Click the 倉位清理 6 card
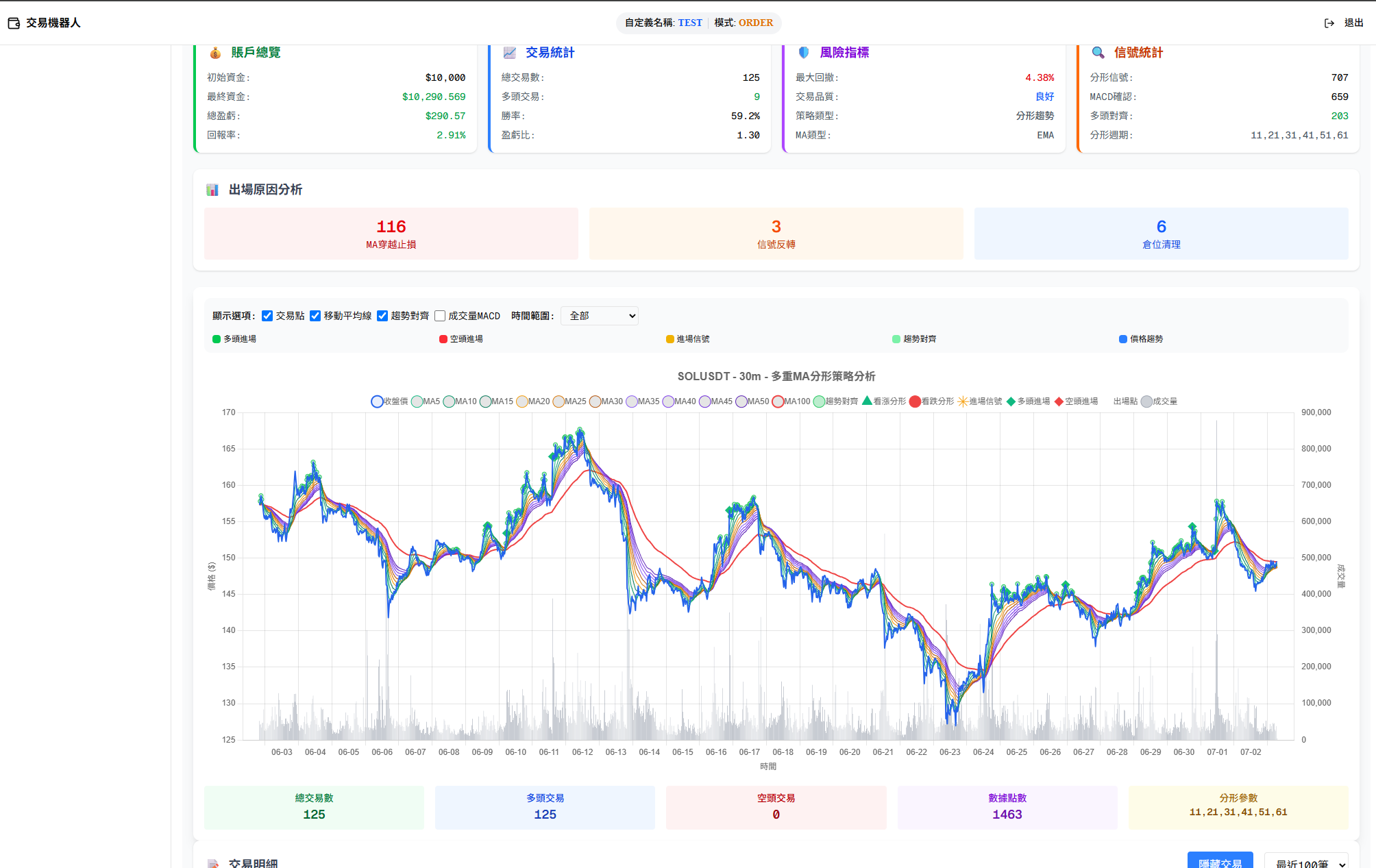The image size is (1376, 868). [x=1161, y=234]
